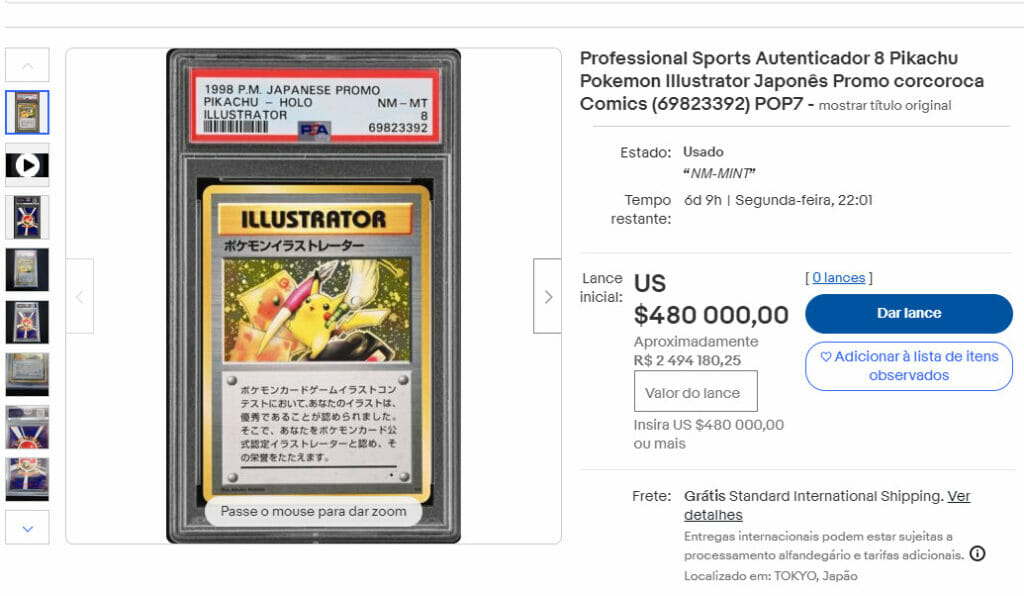Image resolution: width=1024 pixels, height=596 pixels.
Task: Play the listing video thumbnail
Action: click(27, 165)
